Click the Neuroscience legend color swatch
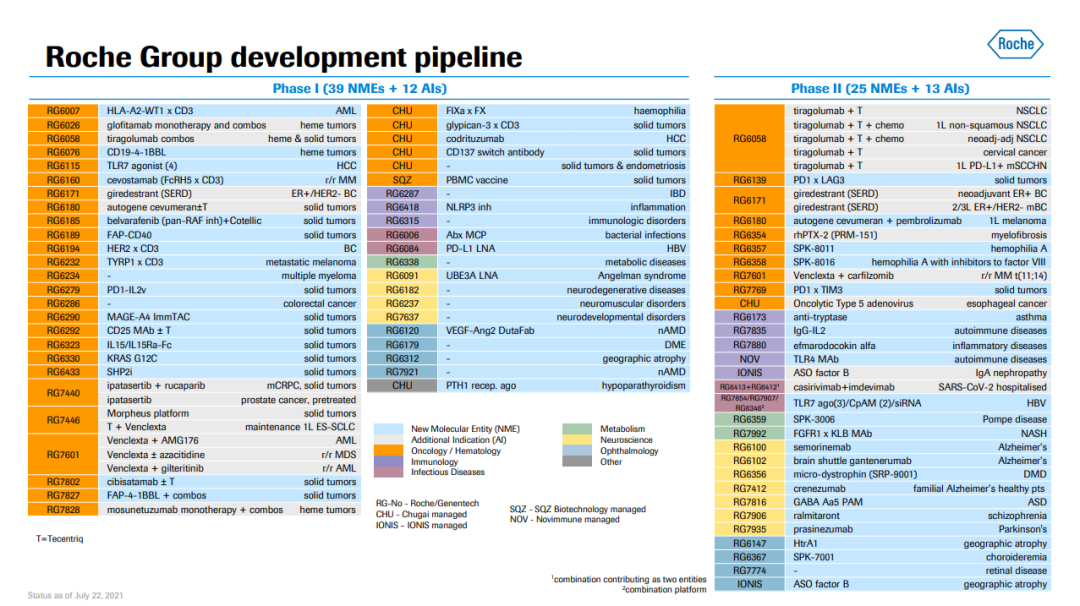1080x606 pixels. 577,440
